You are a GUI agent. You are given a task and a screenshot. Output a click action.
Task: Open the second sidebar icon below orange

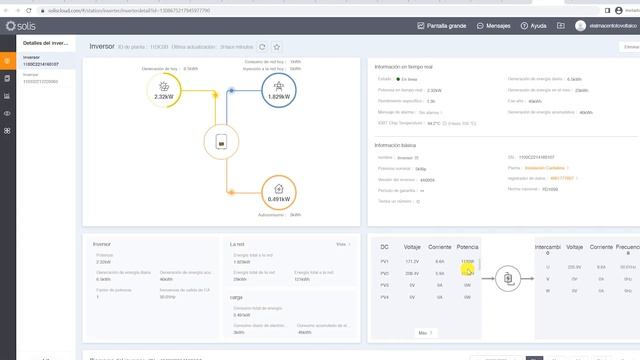7,78
